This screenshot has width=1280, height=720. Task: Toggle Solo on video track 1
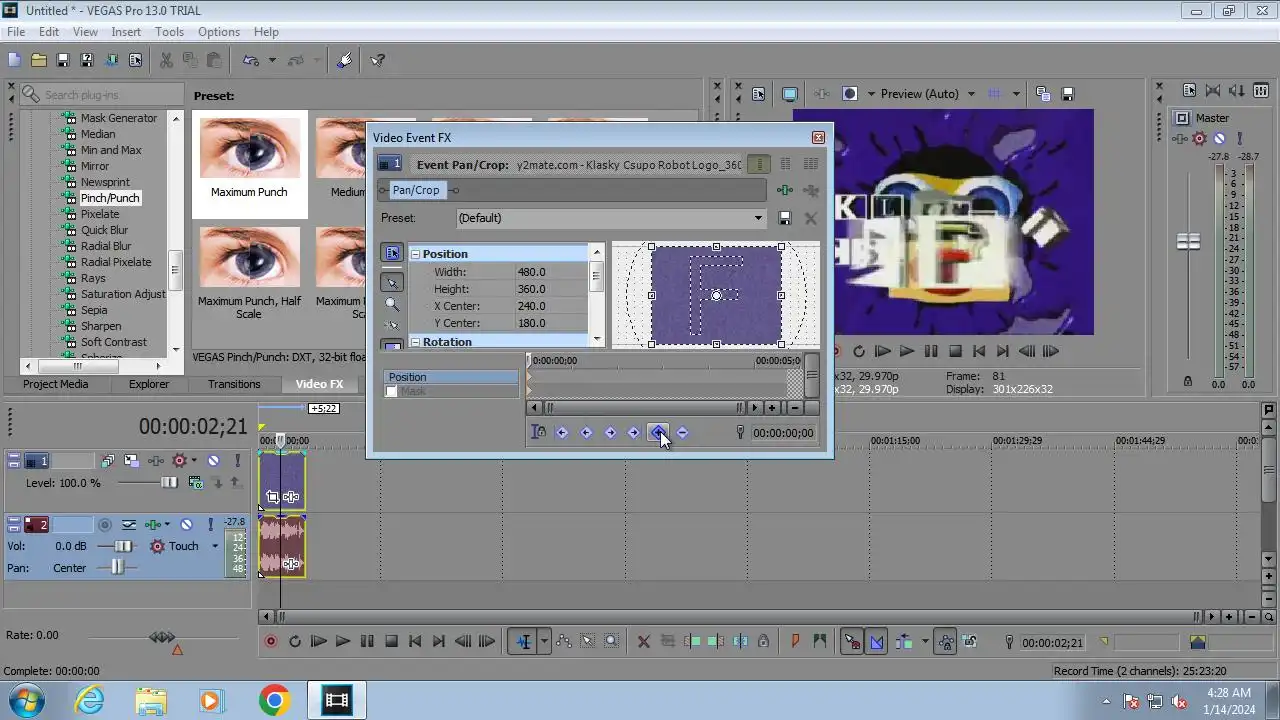pyautogui.click(x=237, y=461)
